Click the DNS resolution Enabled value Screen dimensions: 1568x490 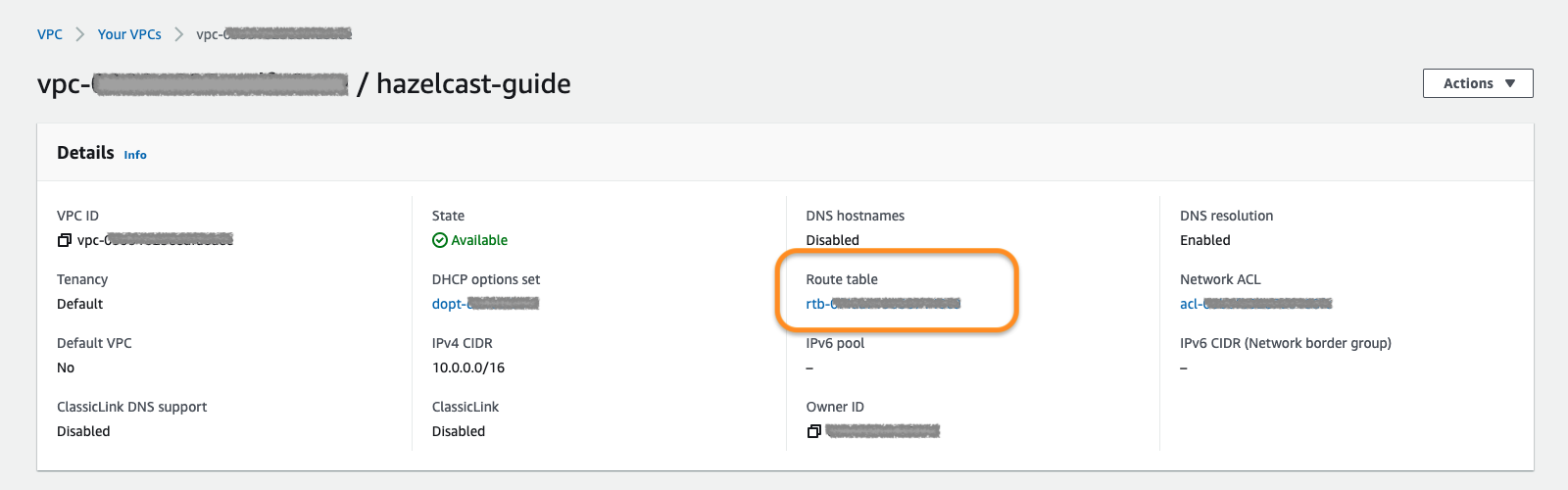(1204, 240)
